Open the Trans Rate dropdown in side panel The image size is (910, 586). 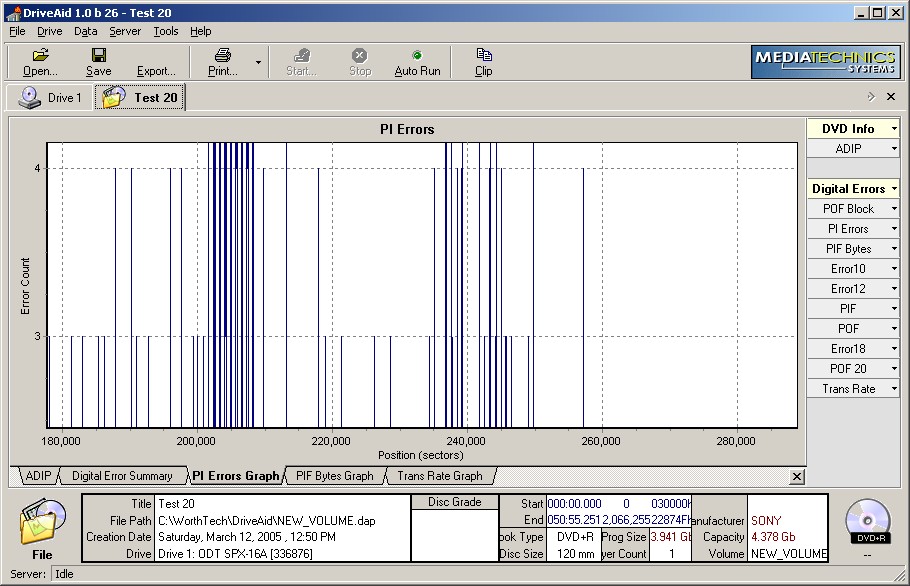click(x=894, y=389)
